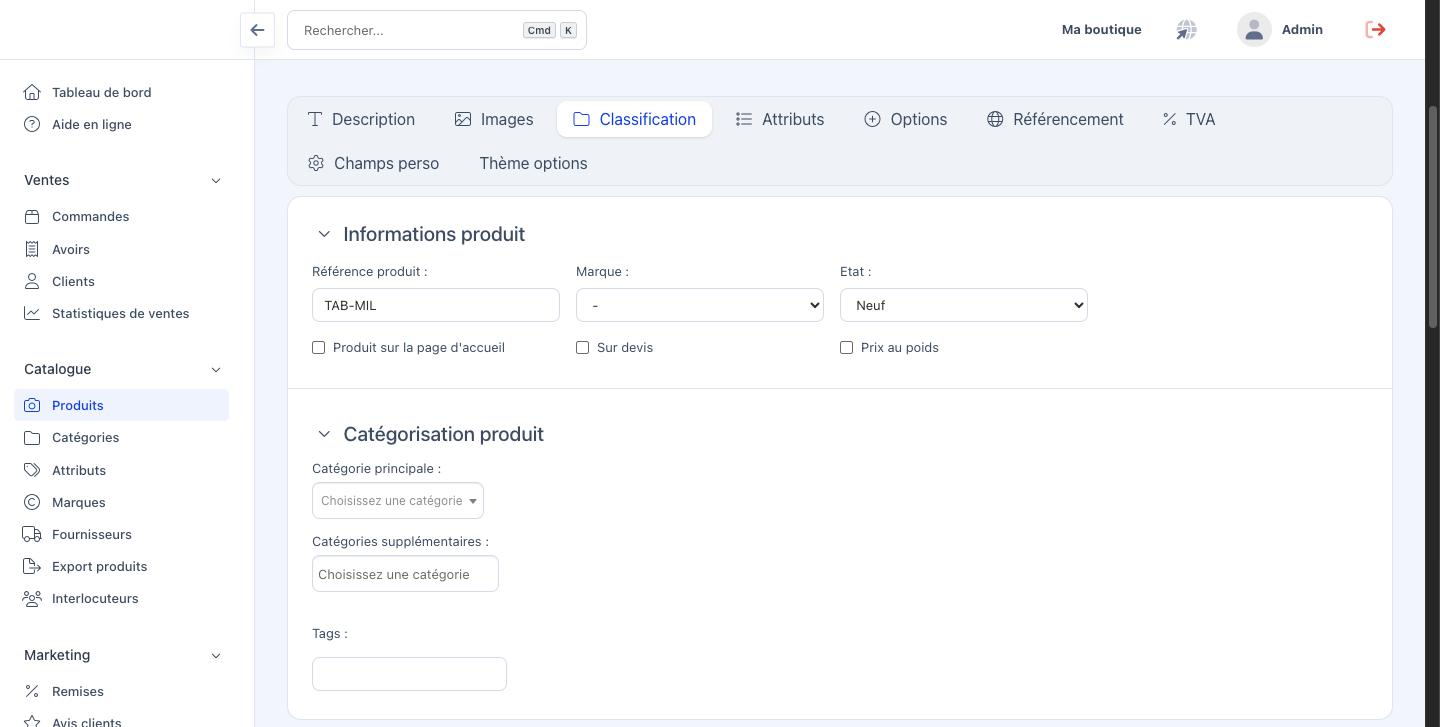This screenshot has height=727, width=1440.
Task: Click the Rechercher search field
Action: (x=437, y=30)
